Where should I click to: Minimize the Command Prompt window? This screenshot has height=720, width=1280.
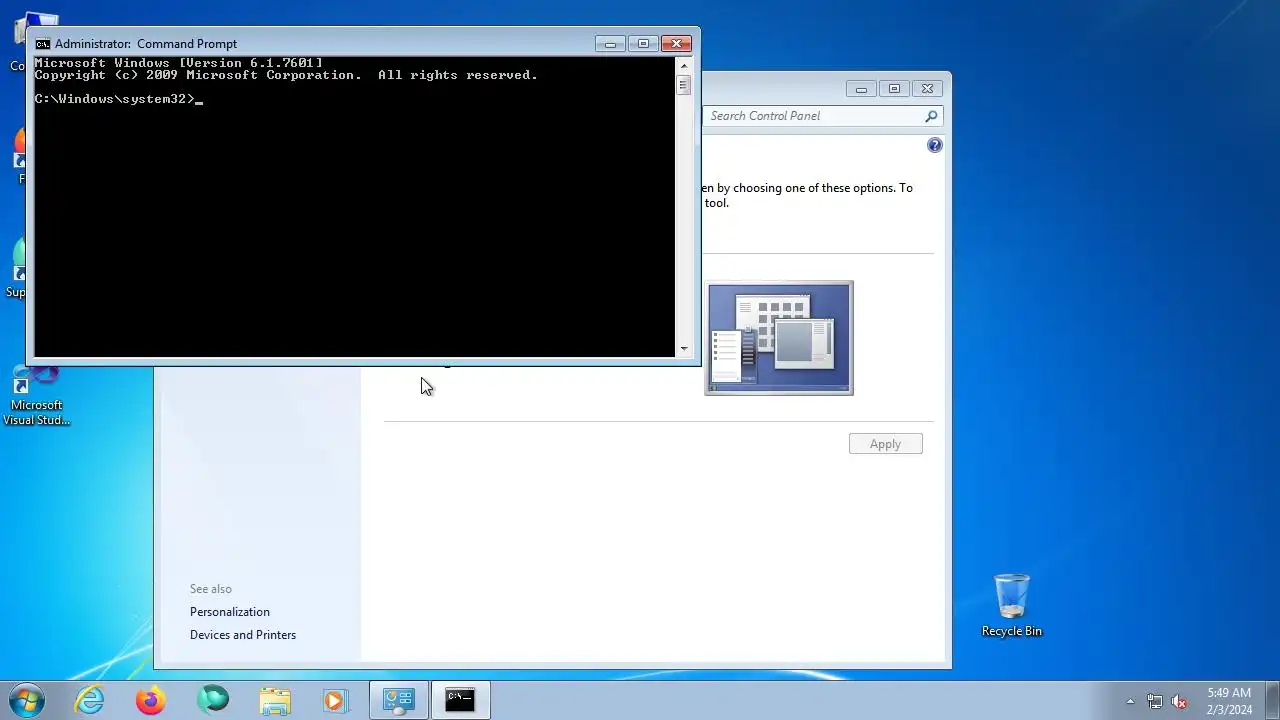click(610, 43)
